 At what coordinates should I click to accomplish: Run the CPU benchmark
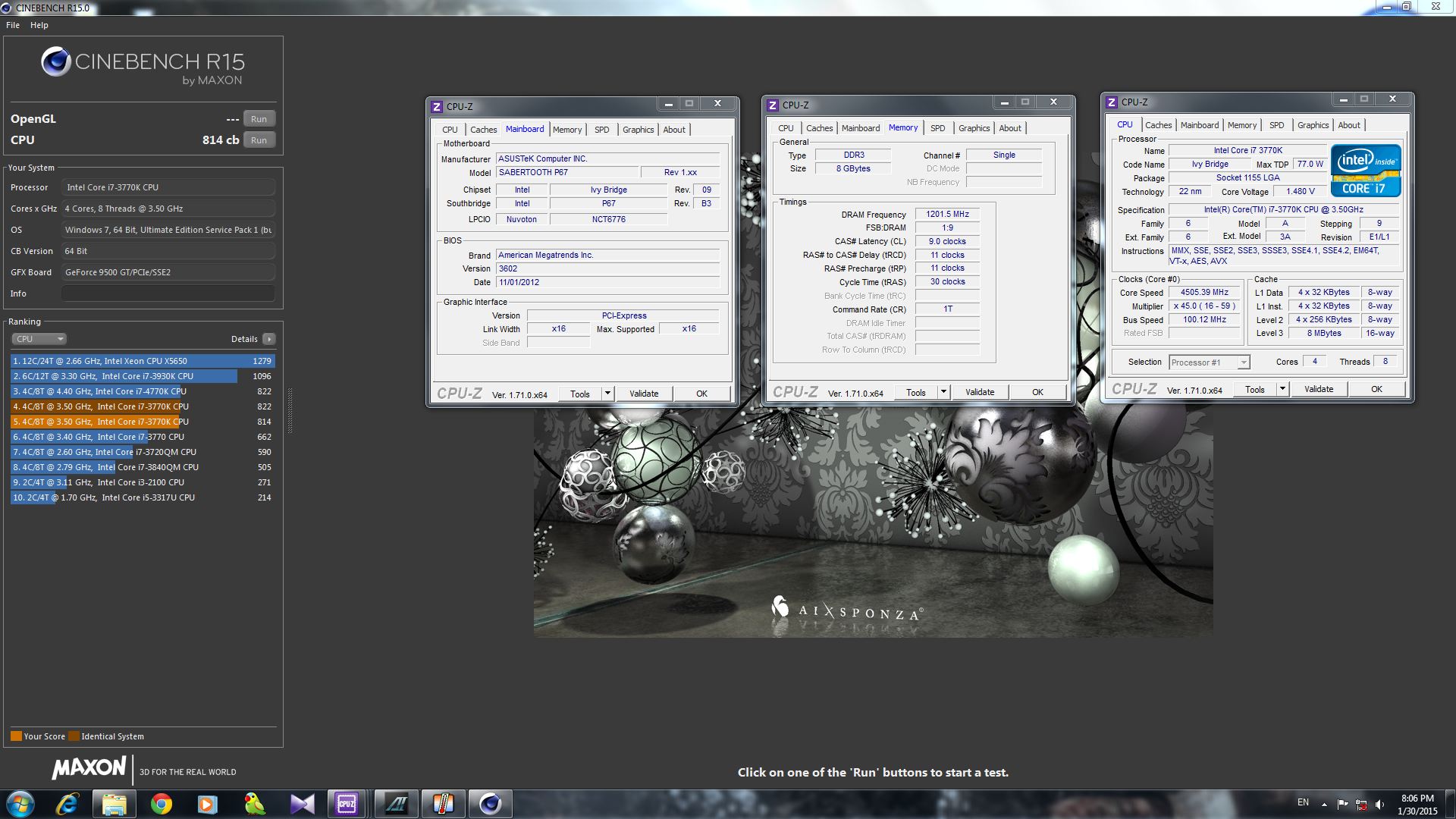pos(259,140)
